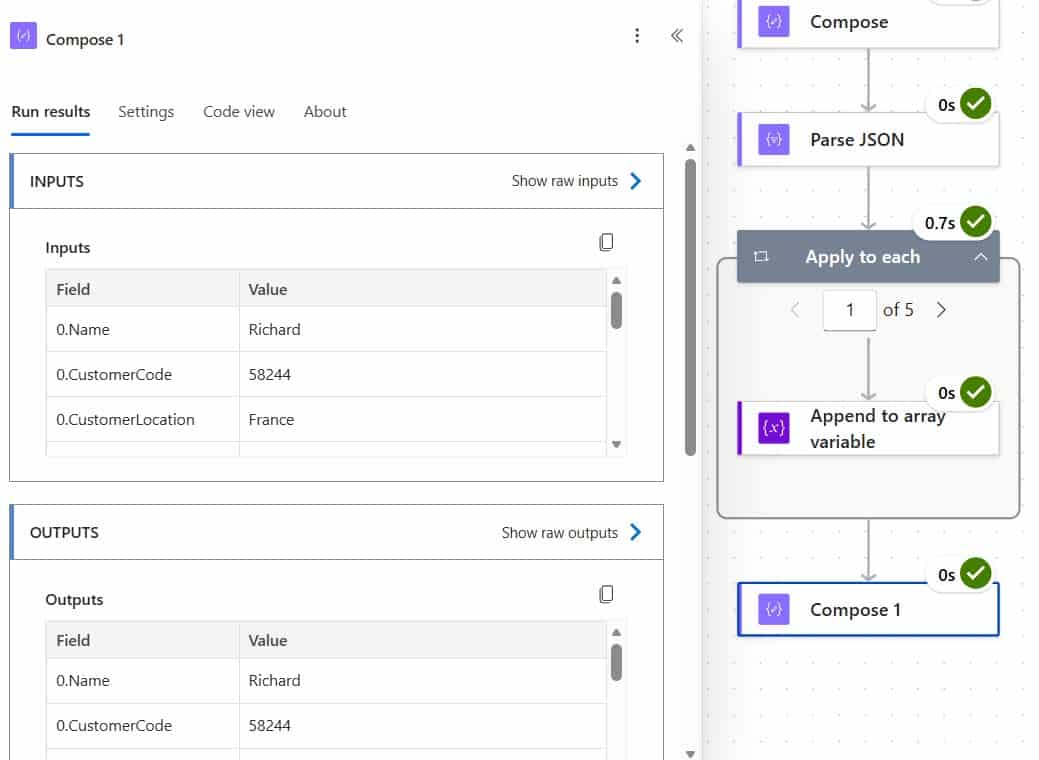Screen dimensions: 1039x760
Task: Click the Parse JSON success checkmark
Action: click(975, 103)
